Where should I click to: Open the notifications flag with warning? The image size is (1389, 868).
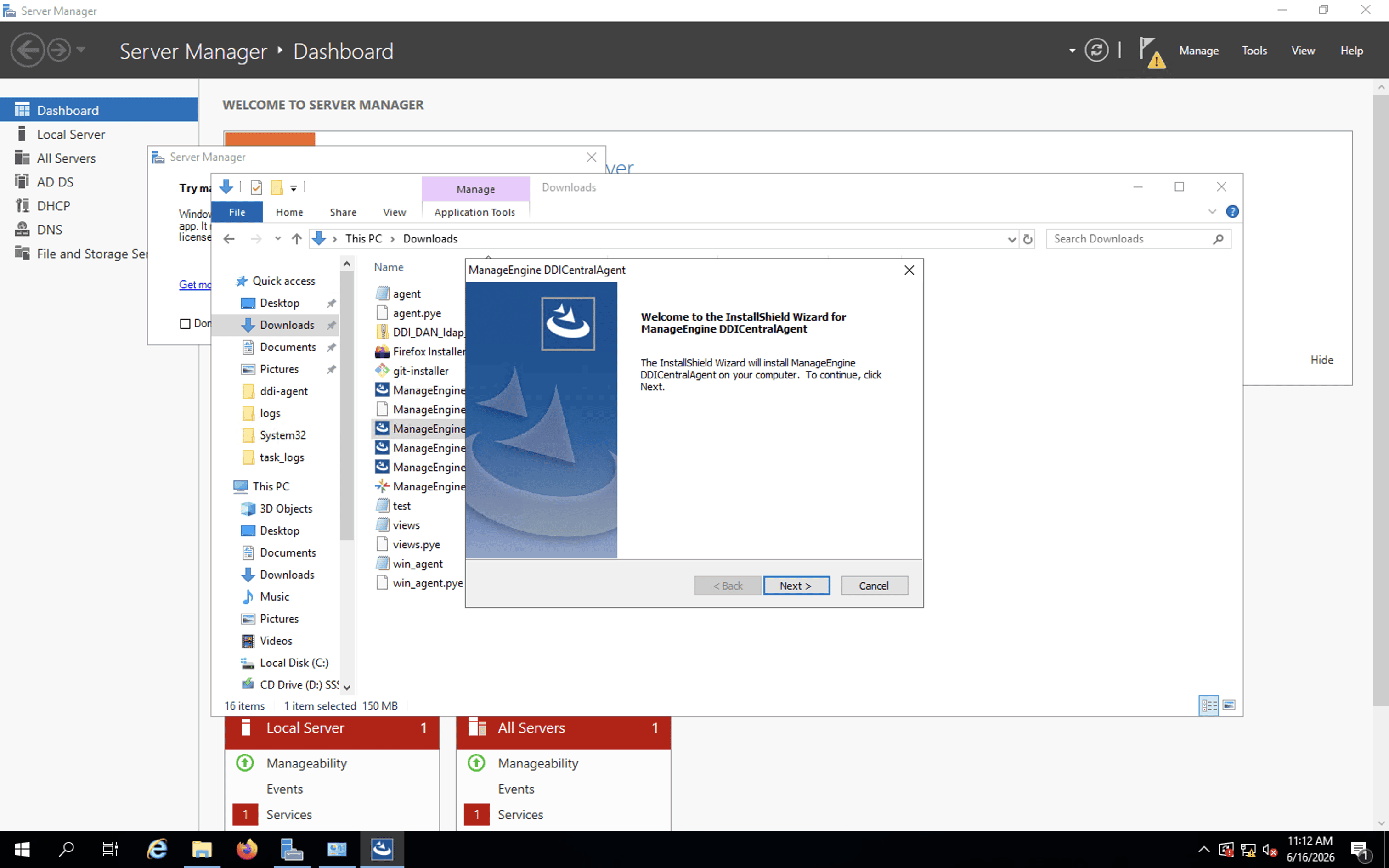1152,53
